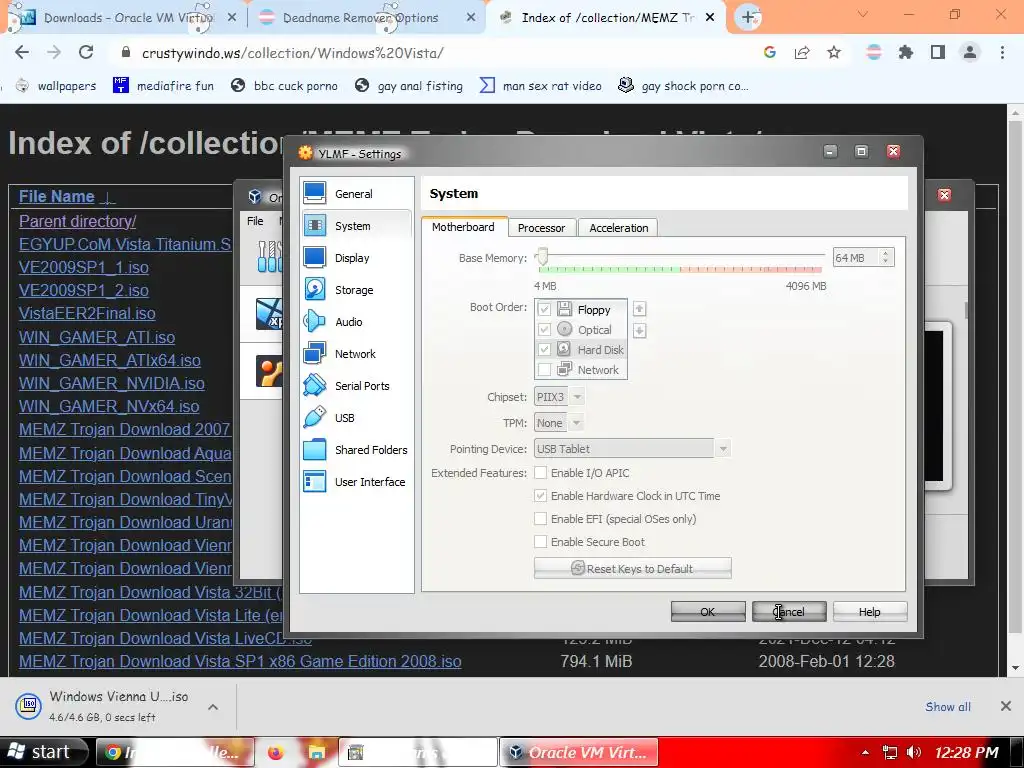1024x768 pixels.
Task: Open the Parent directory link
Action: coord(78,221)
